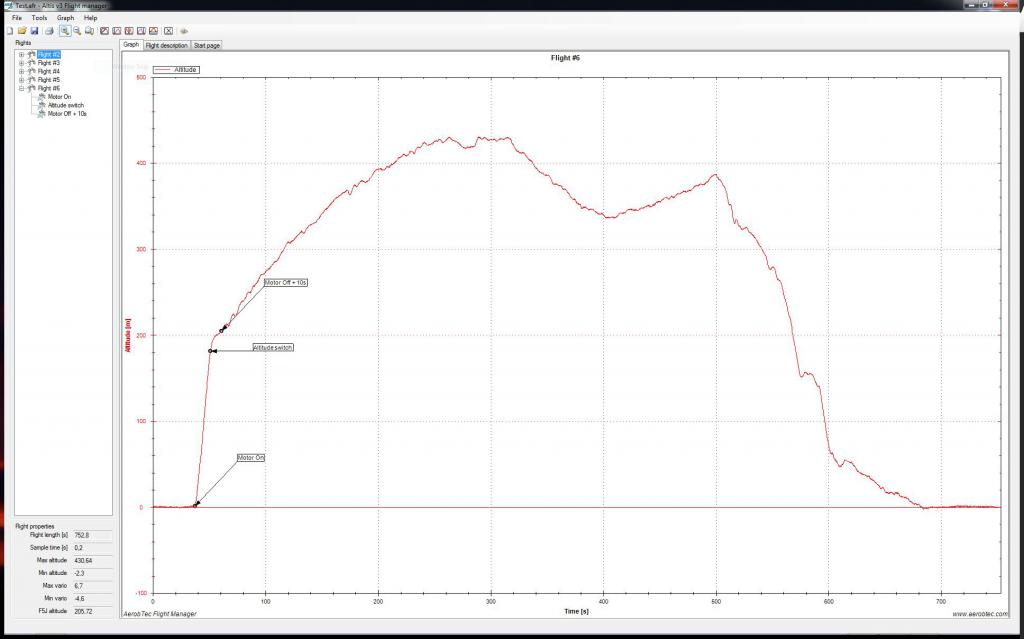Expand the Flight #2 tree node

[x=21, y=54]
